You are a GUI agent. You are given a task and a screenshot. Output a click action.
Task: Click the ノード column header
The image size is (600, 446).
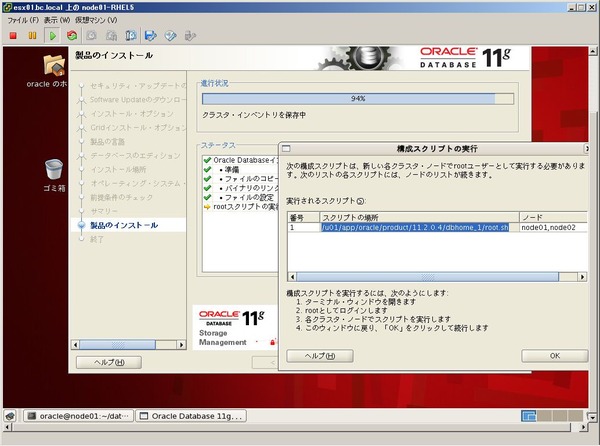[x=553, y=217]
